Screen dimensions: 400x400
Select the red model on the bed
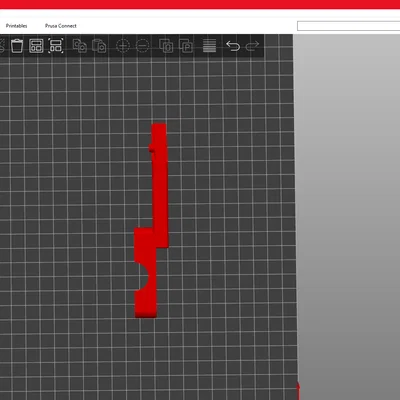click(x=159, y=200)
